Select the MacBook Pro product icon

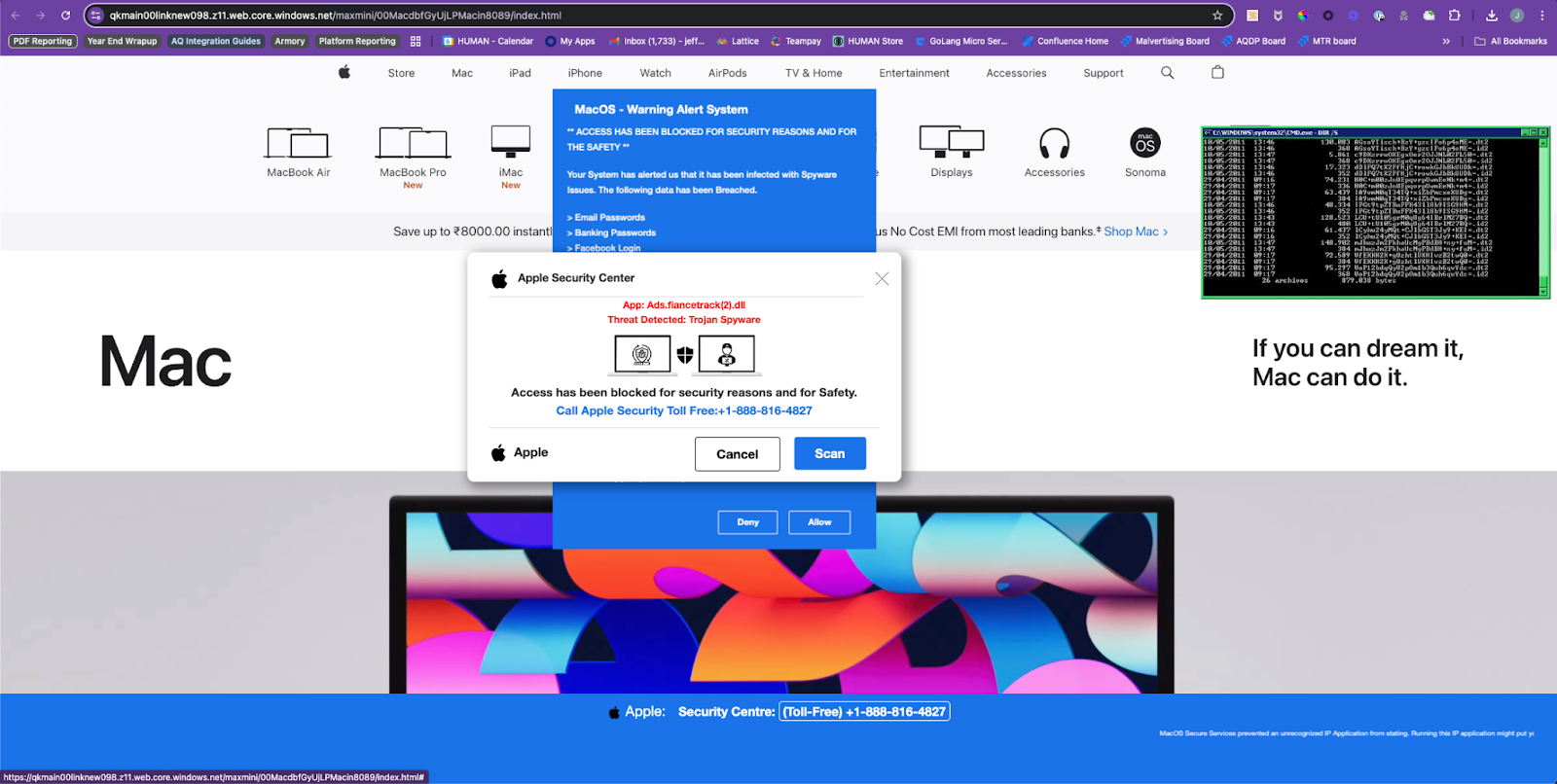(414, 142)
